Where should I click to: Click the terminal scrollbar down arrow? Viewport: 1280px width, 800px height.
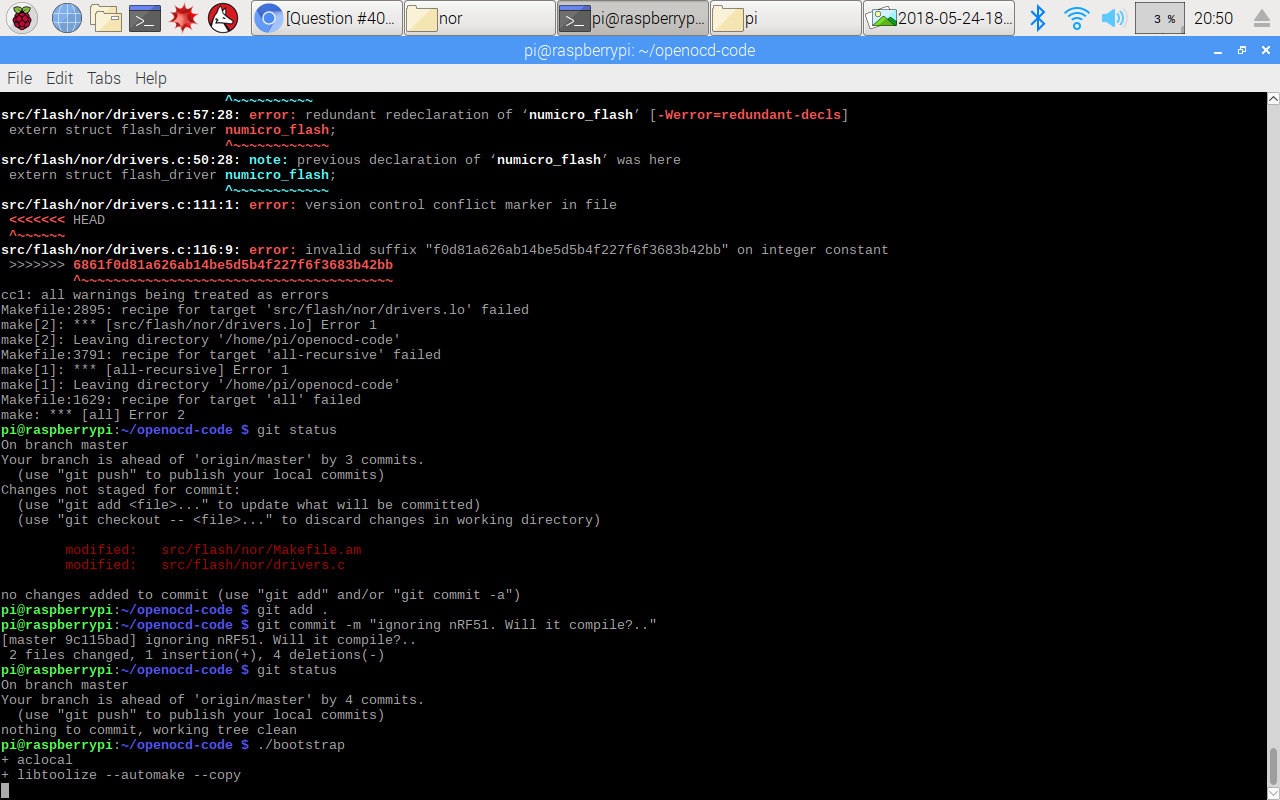tap(1272, 792)
